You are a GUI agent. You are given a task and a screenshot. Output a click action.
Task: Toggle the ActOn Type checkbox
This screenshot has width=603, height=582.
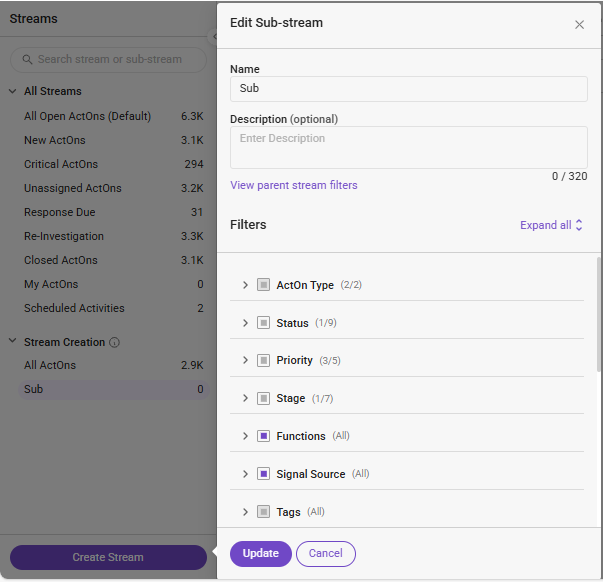click(263, 285)
